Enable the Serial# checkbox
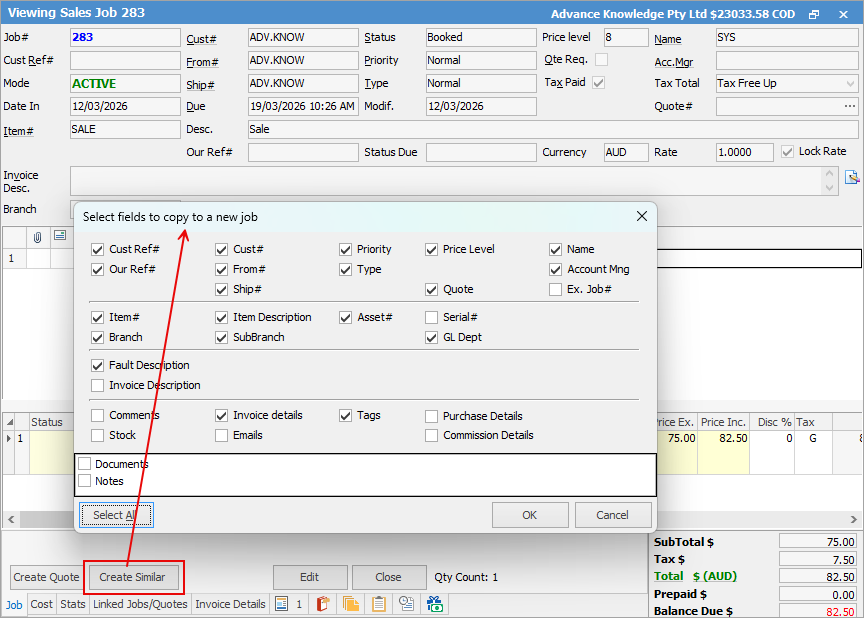Viewport: 864px width, 618px height. tap(431, 317)
